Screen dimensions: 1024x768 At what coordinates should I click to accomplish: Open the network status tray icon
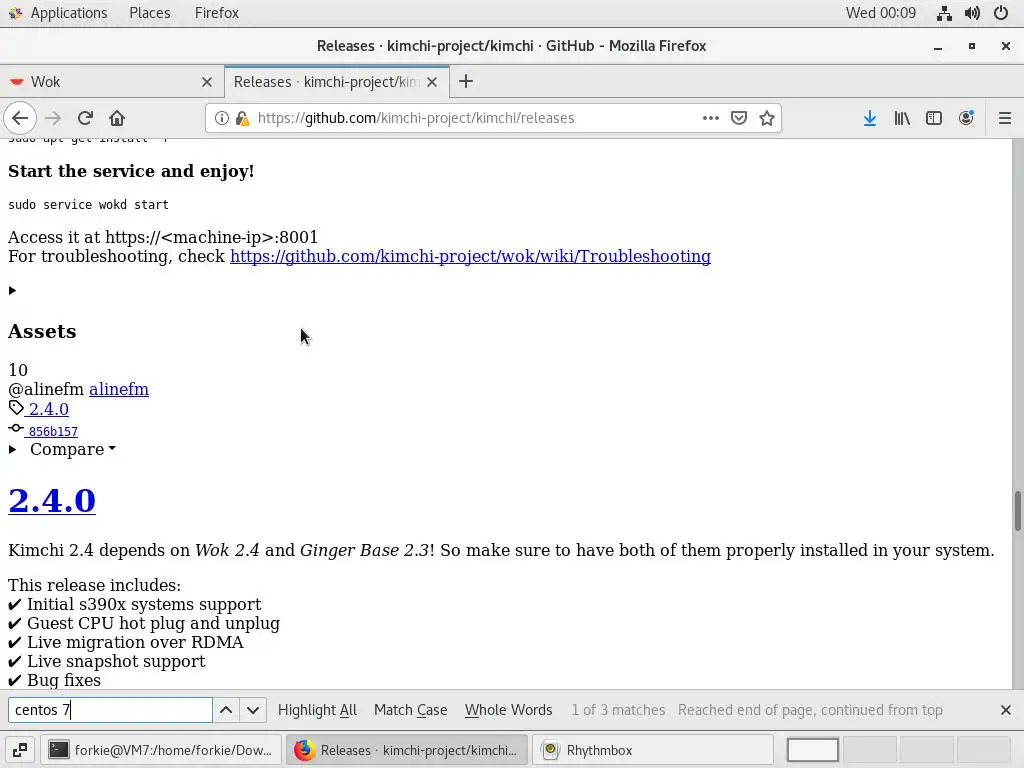click(944, 13)
